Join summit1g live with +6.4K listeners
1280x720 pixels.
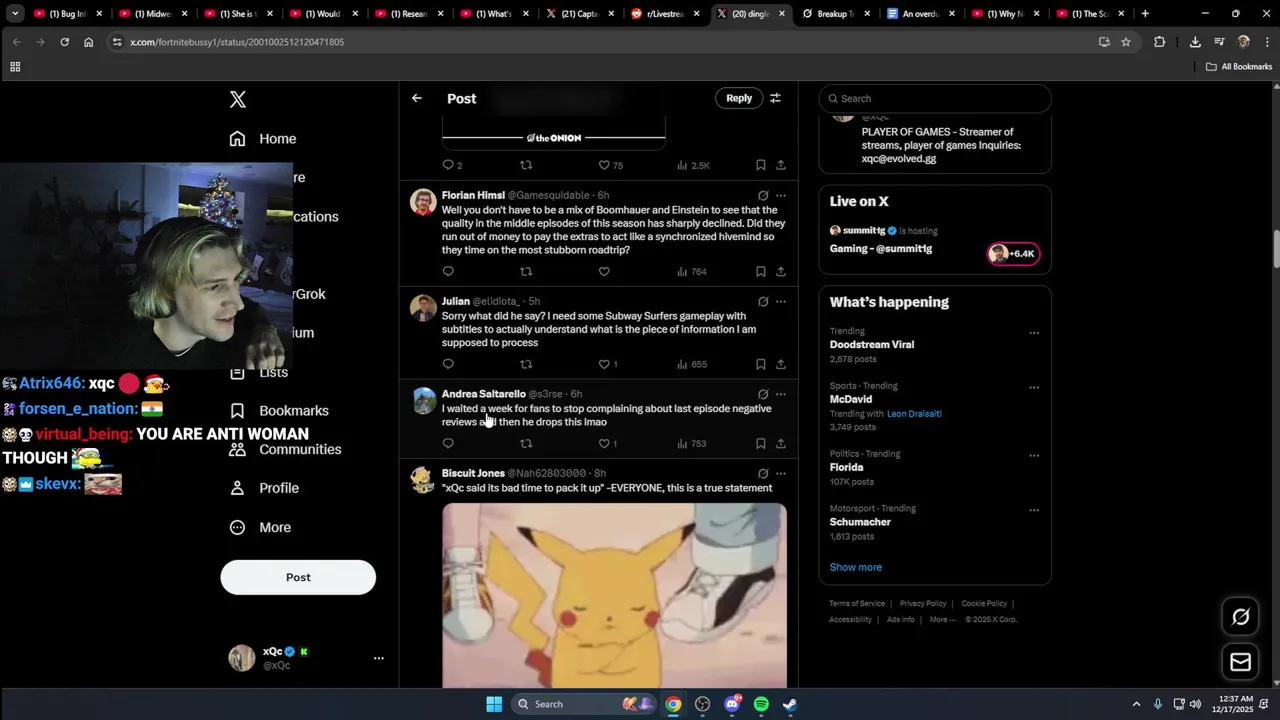coord(1014,253)
